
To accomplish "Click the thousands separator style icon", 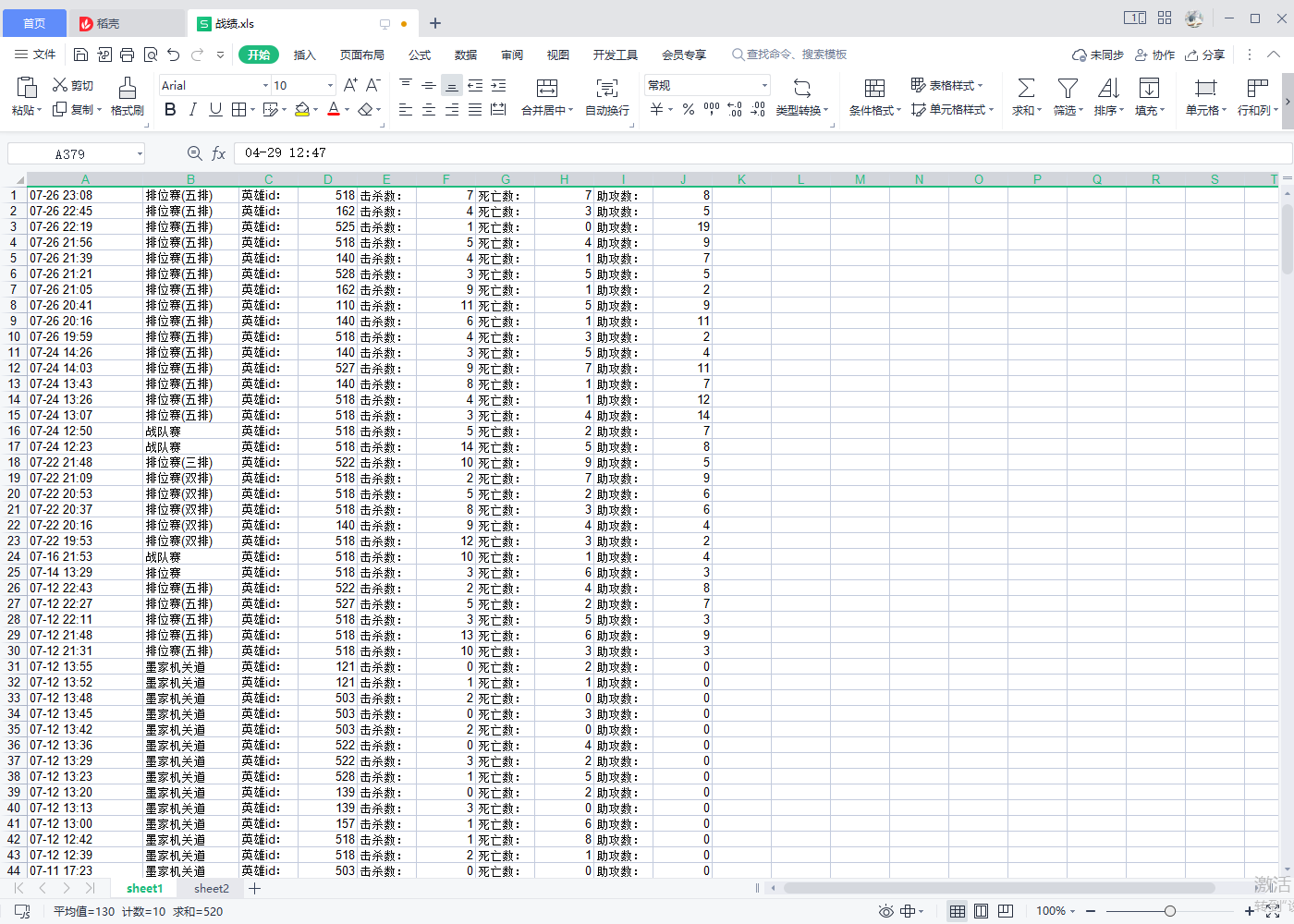I will tap(712, 110).
